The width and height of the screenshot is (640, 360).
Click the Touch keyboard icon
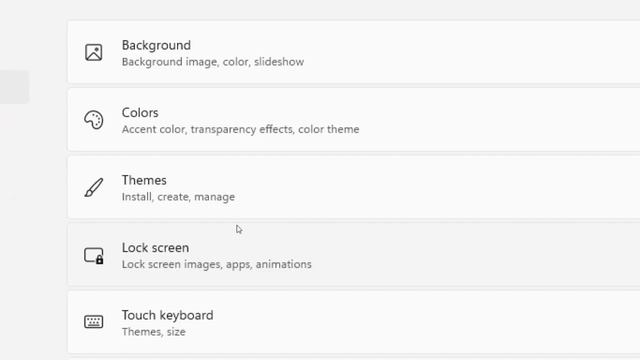(93, 322)
